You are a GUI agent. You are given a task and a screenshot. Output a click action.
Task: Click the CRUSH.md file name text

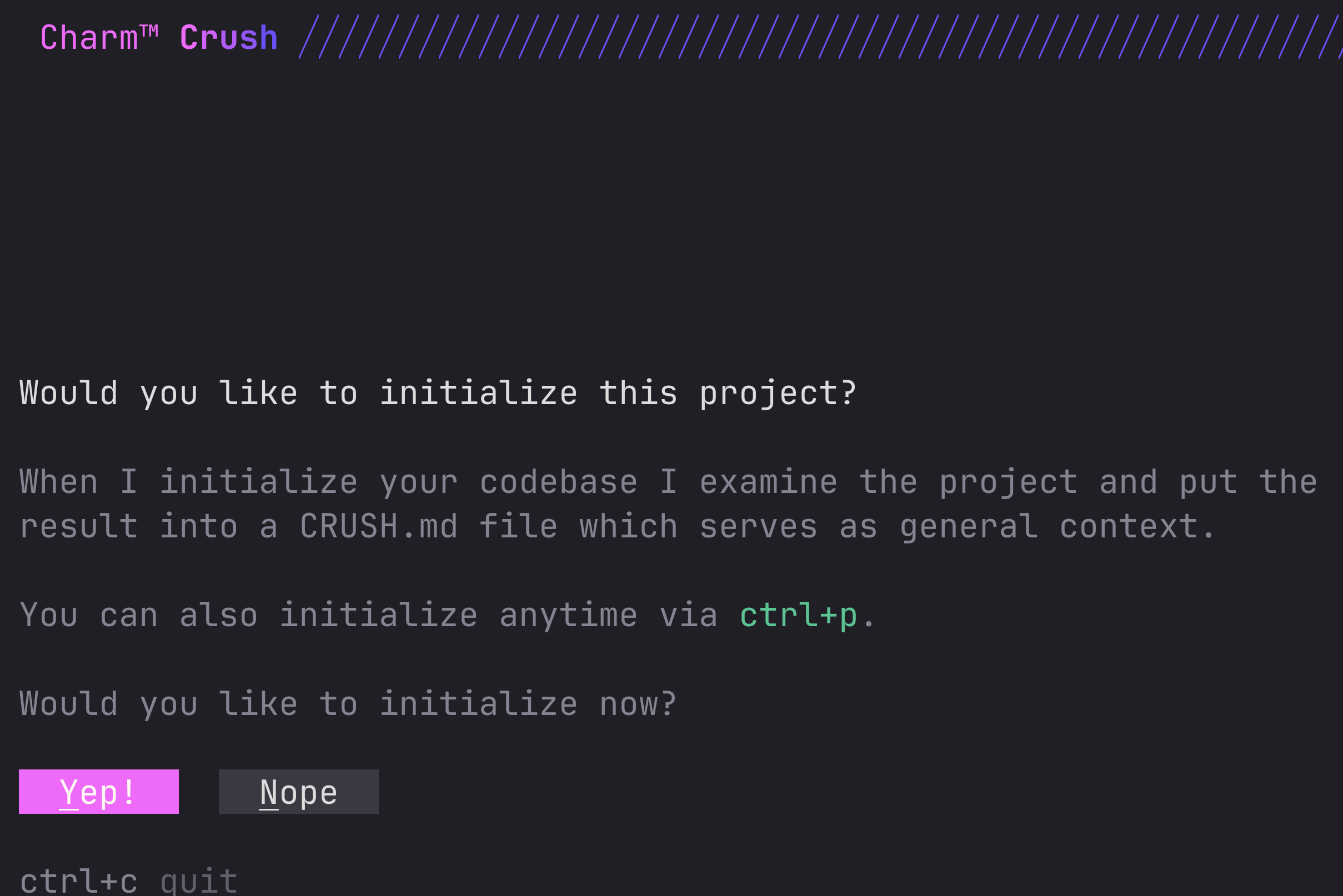(x=378, y=526)
